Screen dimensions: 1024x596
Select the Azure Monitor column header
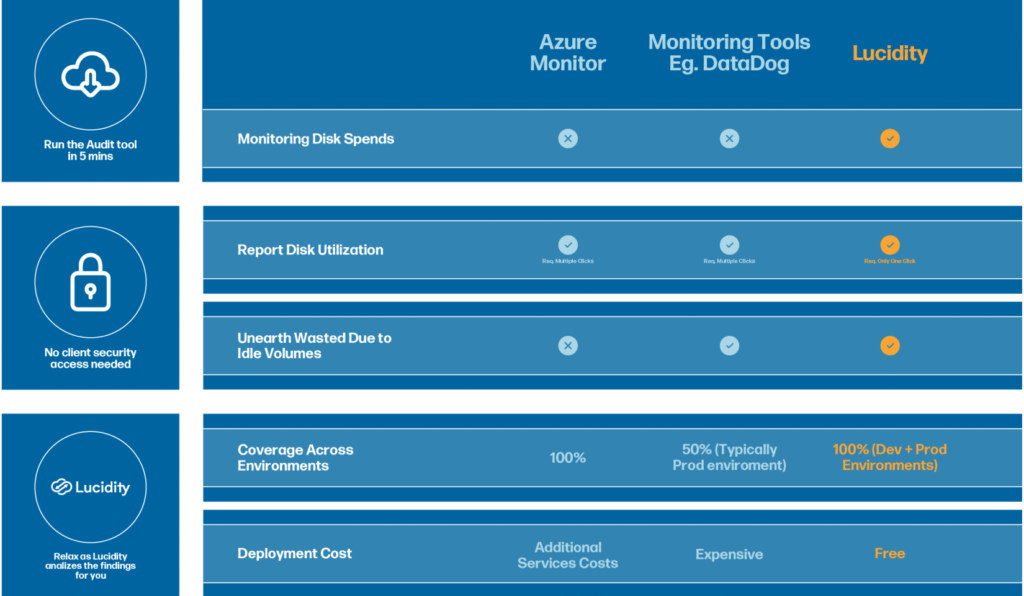pyautogui.click(x=568, y=53)
